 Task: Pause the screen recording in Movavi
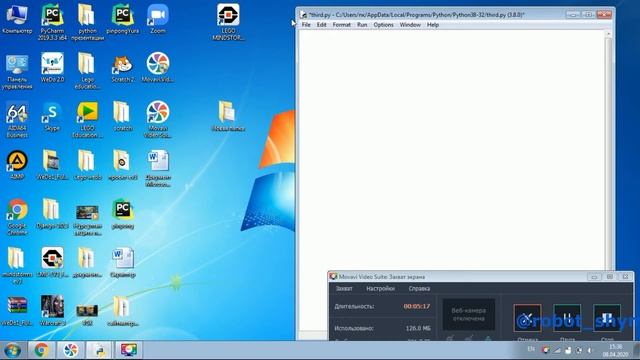coord(567,318)
